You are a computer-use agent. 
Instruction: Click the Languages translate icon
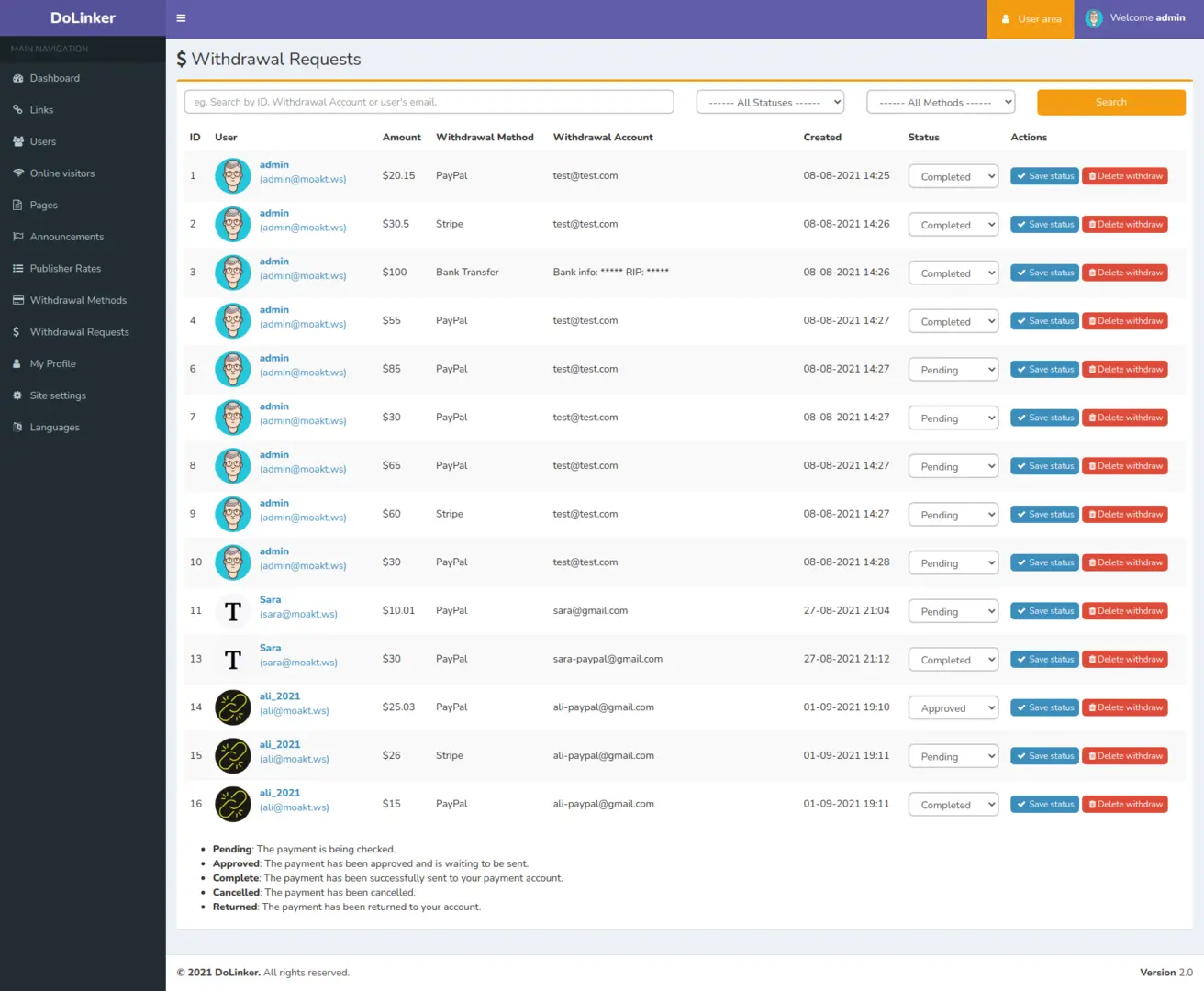tap(17, 428)
